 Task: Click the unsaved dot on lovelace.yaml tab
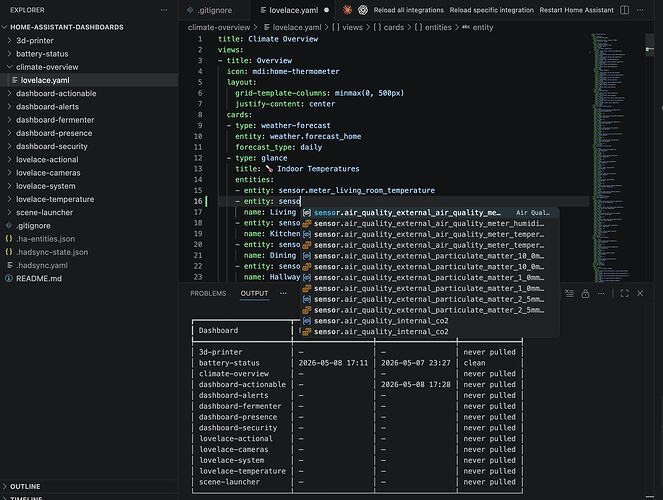(326, 10)
